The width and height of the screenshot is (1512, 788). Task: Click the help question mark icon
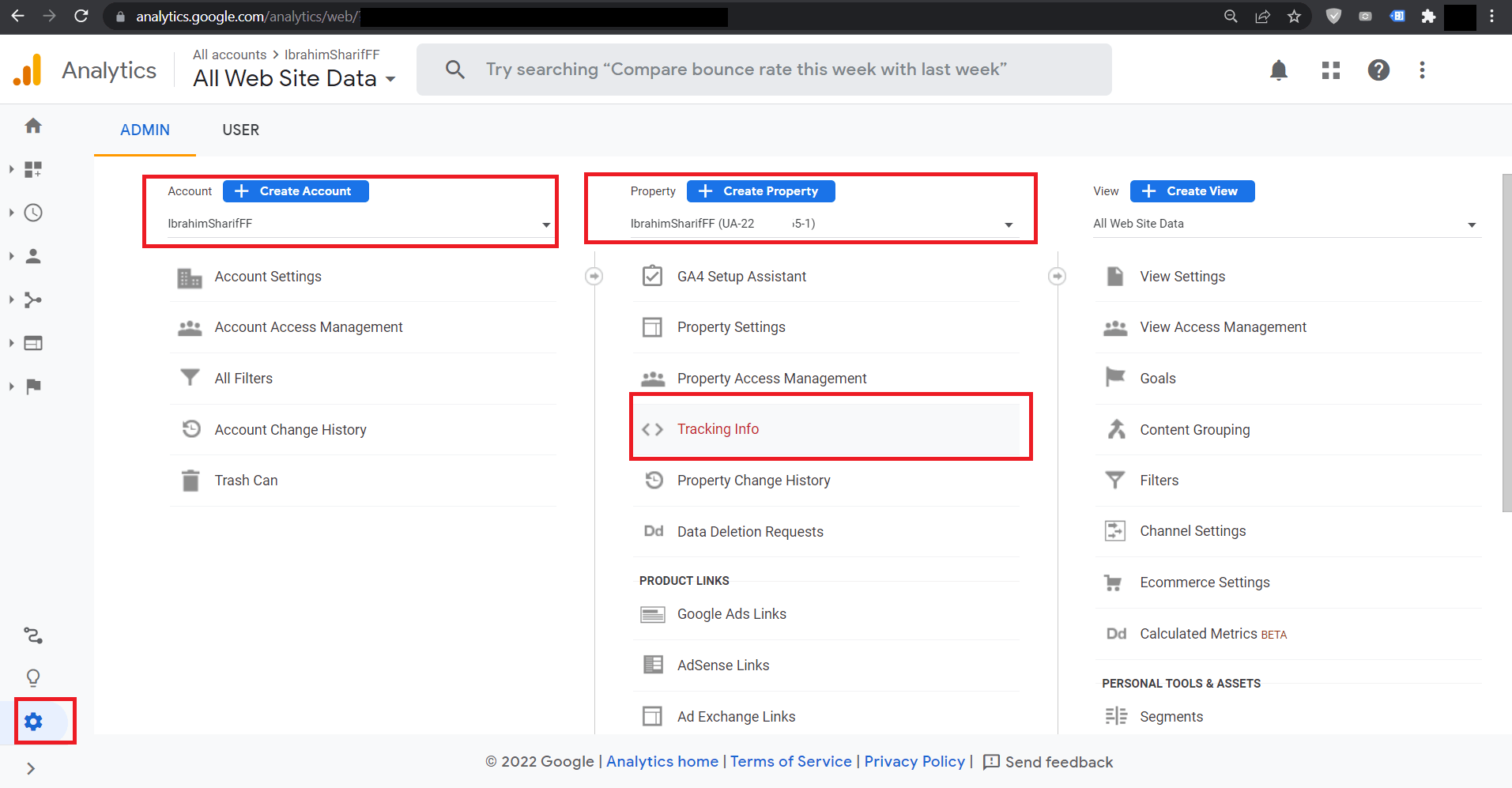point(1378,70)
